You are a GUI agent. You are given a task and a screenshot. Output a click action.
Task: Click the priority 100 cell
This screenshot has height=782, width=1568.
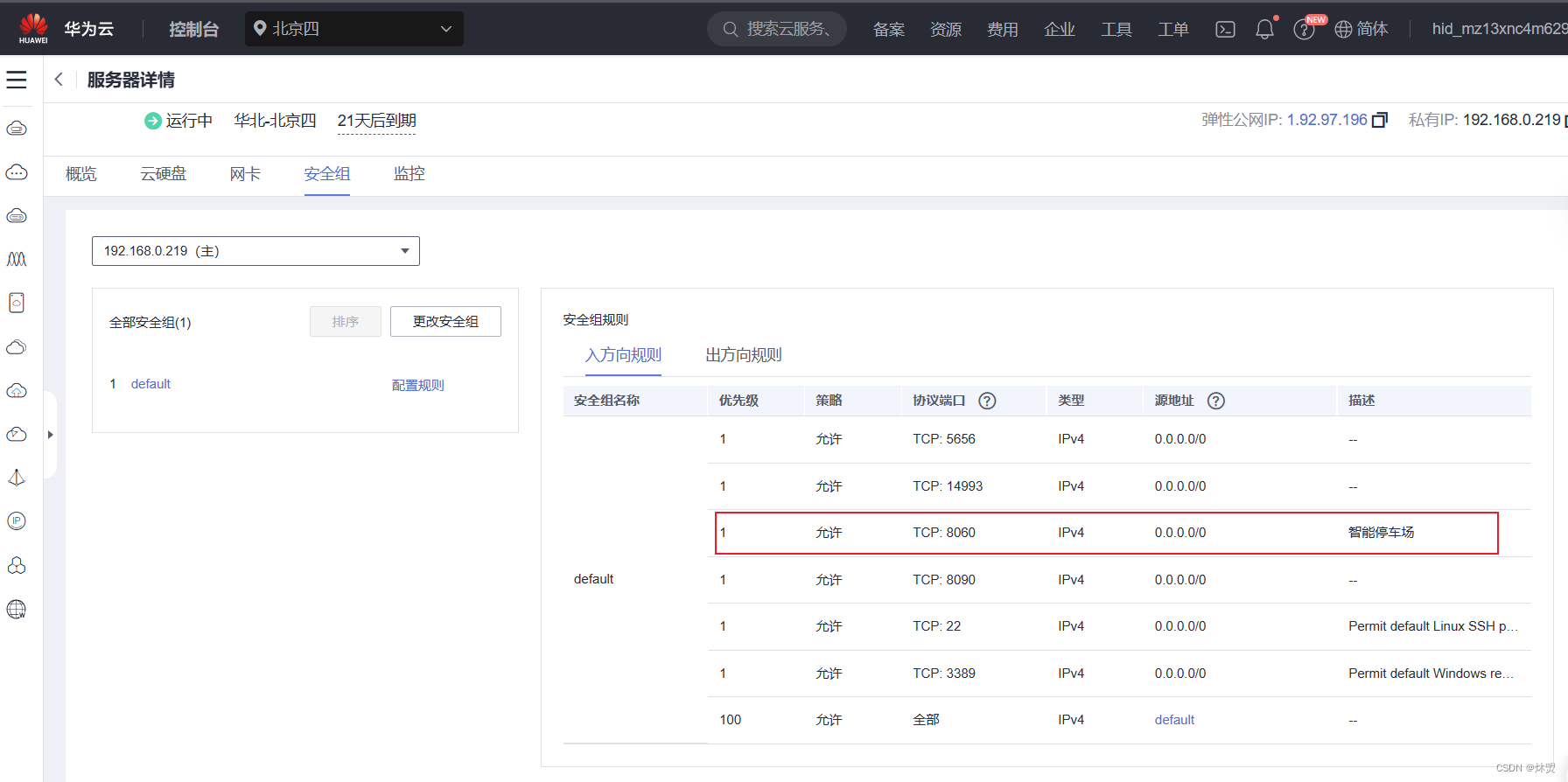pyautogui.click(x=730, y=720)
